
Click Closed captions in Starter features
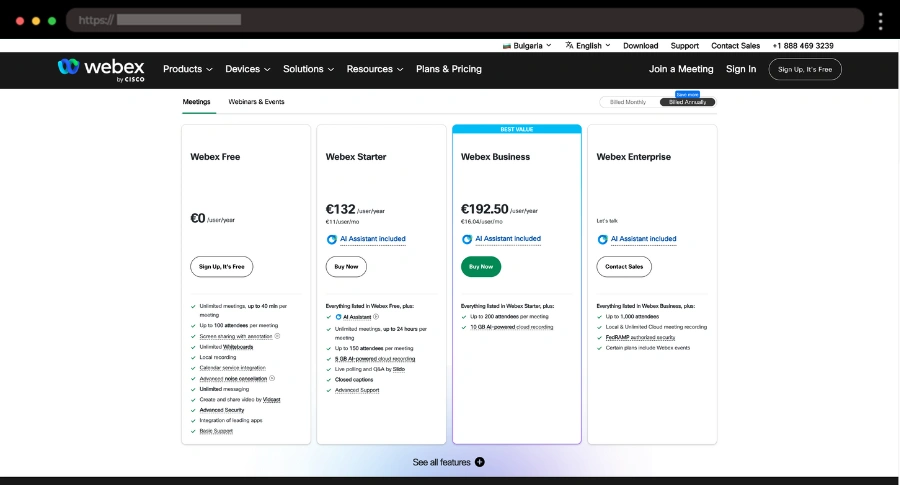(354, 379)
